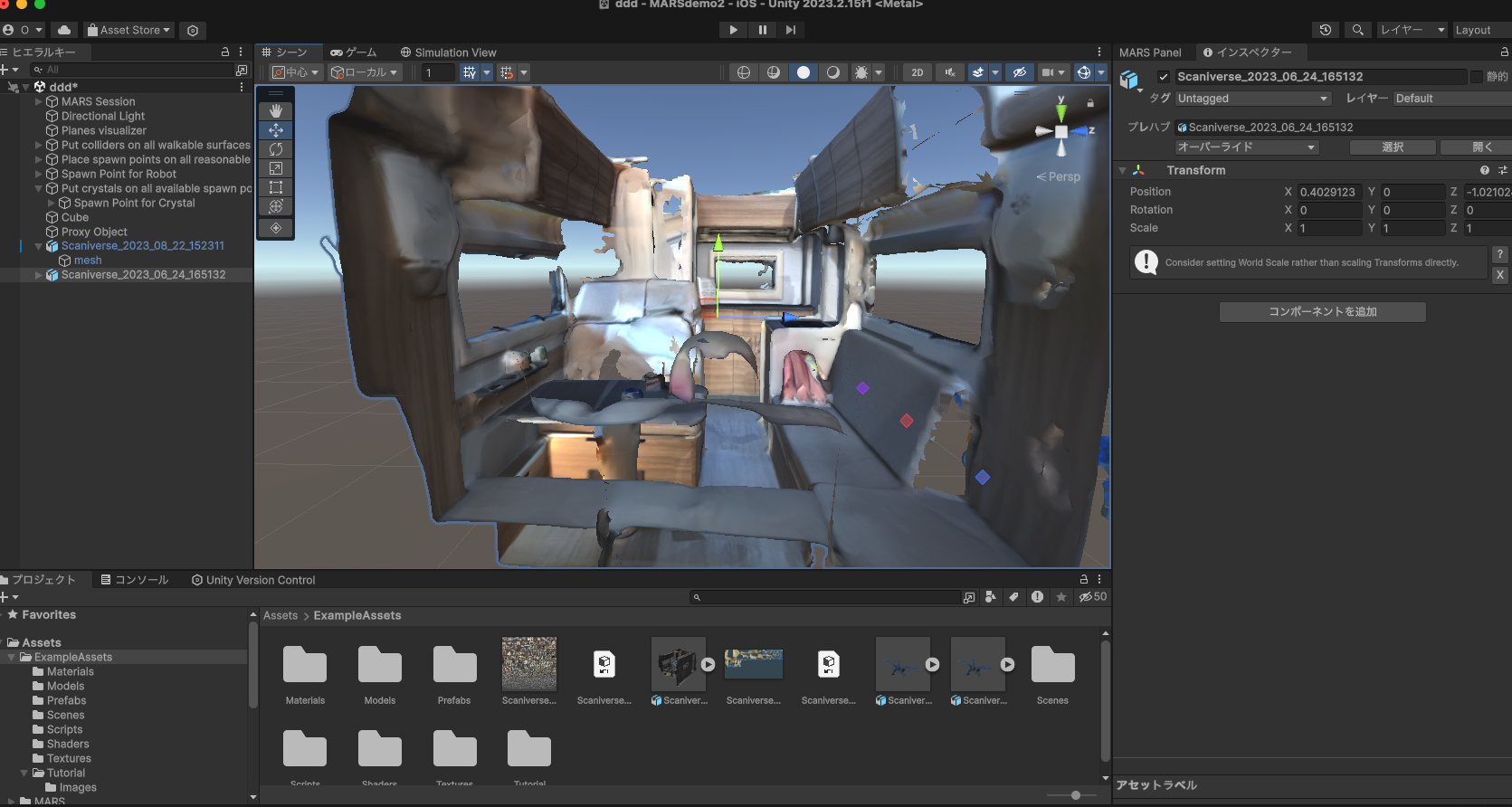
Task: Select the Rect transform tool
Action: [276, 187]
